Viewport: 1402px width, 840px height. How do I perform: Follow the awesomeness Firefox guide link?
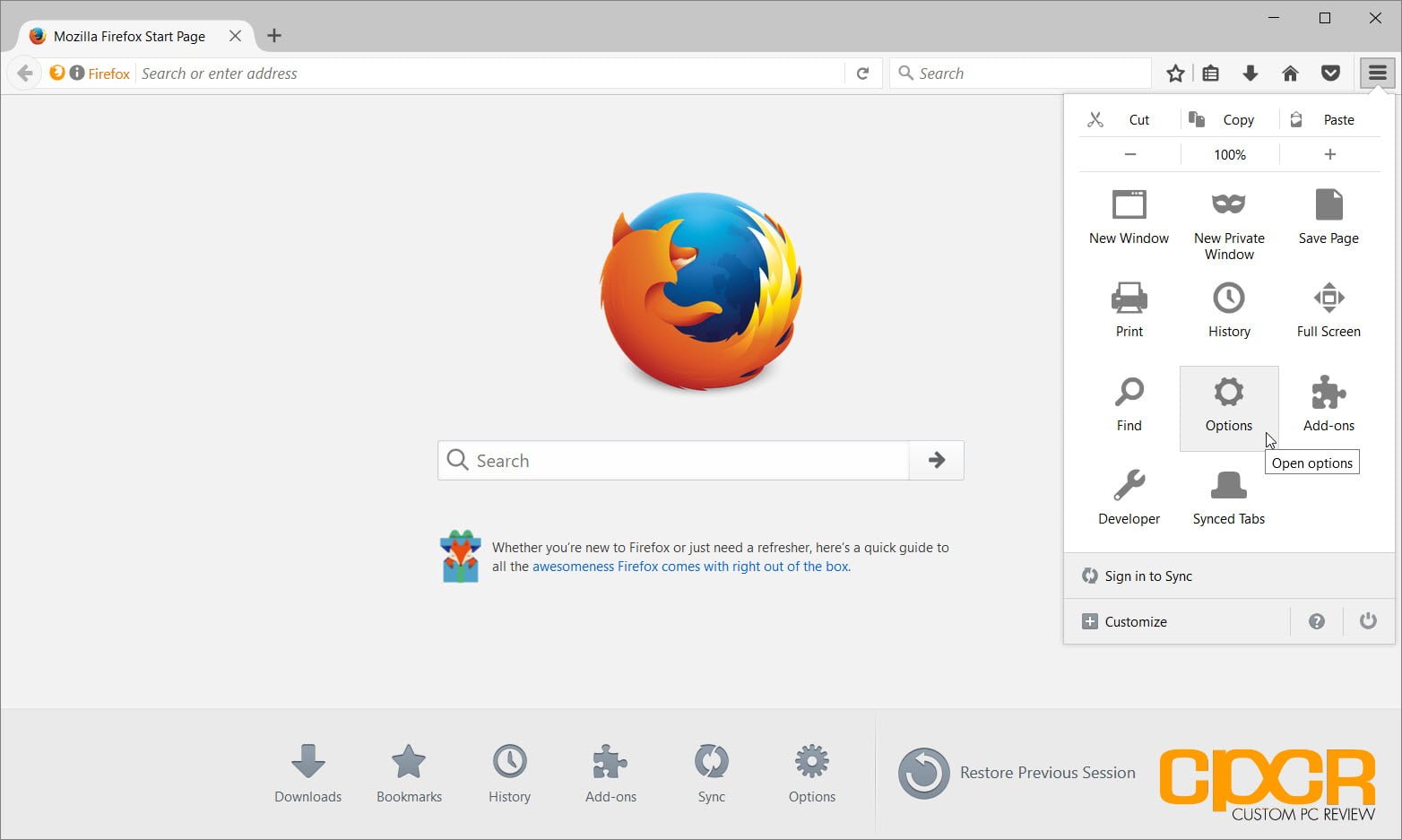691,567
